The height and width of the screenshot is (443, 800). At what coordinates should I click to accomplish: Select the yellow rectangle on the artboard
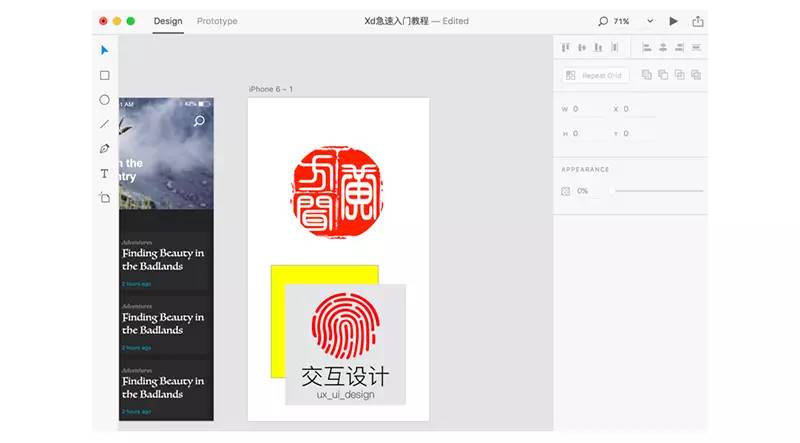(277, 320)
